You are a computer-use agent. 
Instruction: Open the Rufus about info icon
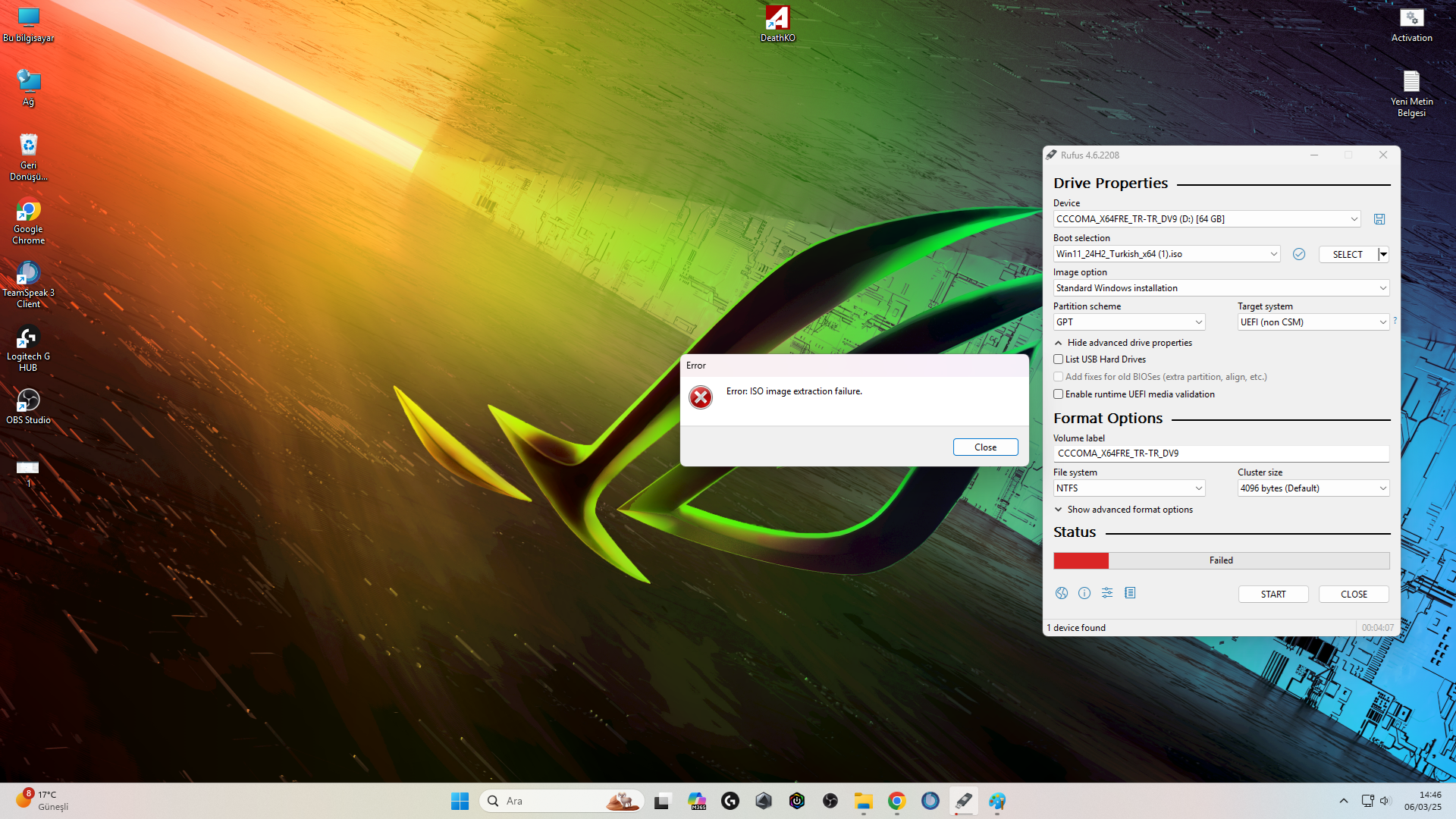(1084, 593)
